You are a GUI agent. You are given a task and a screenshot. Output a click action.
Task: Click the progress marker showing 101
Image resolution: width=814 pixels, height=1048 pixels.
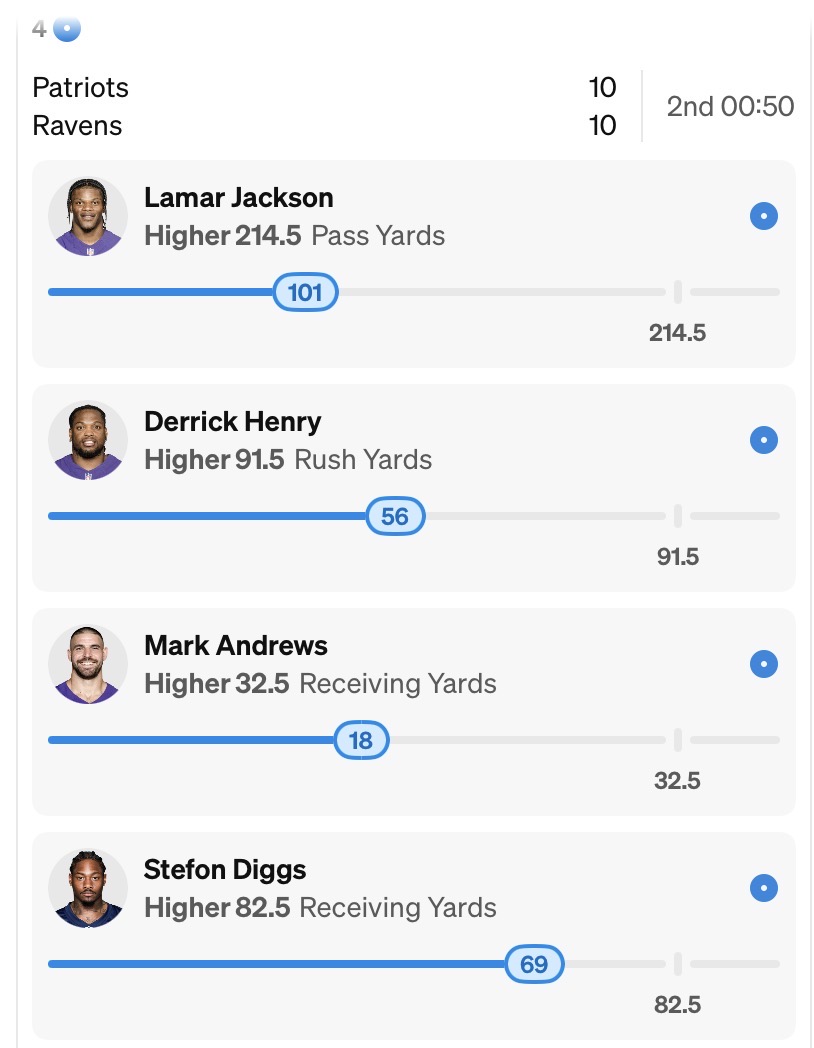click(305, 292)
